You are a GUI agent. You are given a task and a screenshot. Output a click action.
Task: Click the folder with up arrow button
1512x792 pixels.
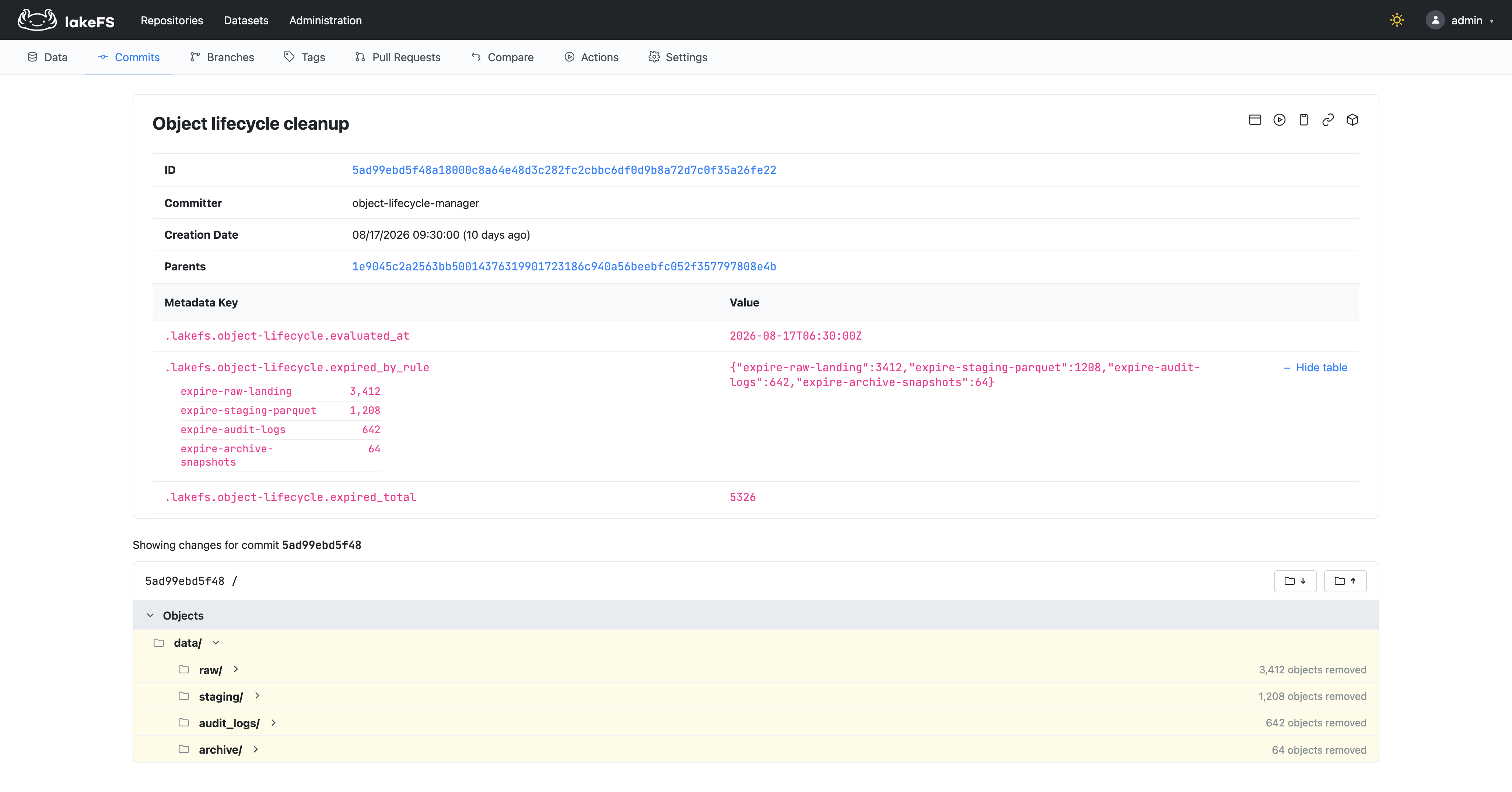(1345, 581)
